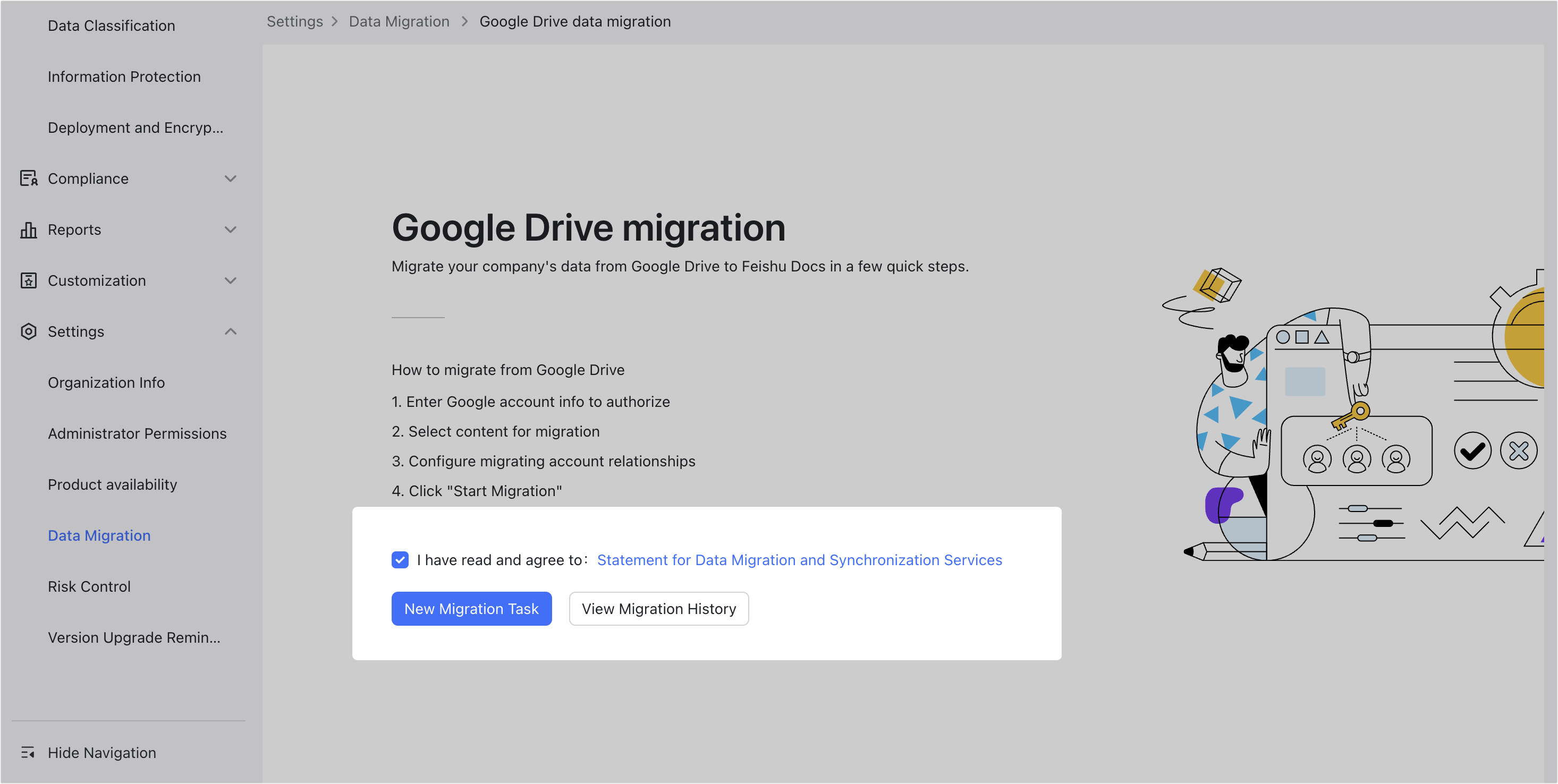Uncheck the agreement statement checkbox
This screenshot has width=1558, height=784.
click(x=400, y=560)
